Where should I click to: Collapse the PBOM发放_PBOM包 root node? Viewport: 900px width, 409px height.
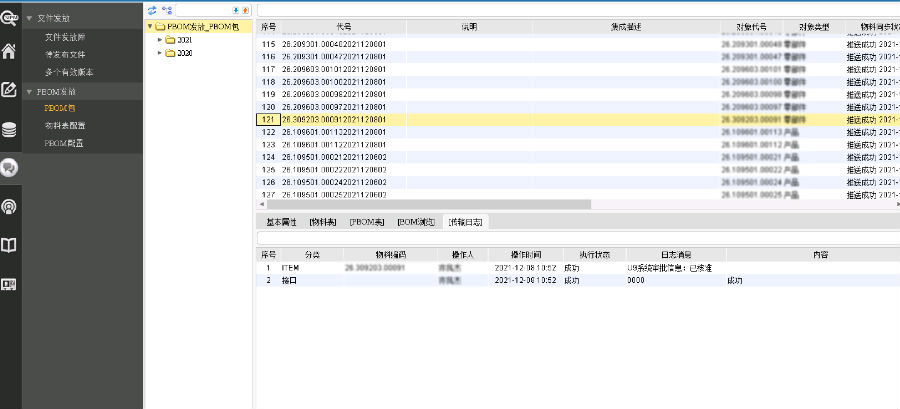point(150,27)
